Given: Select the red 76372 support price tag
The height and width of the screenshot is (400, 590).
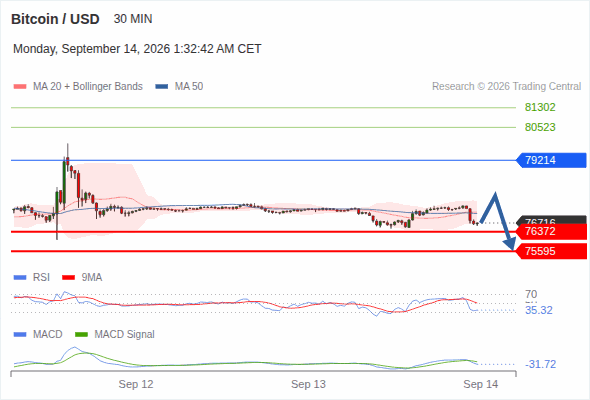Looking at the screenshot, I should pos(551,231).
